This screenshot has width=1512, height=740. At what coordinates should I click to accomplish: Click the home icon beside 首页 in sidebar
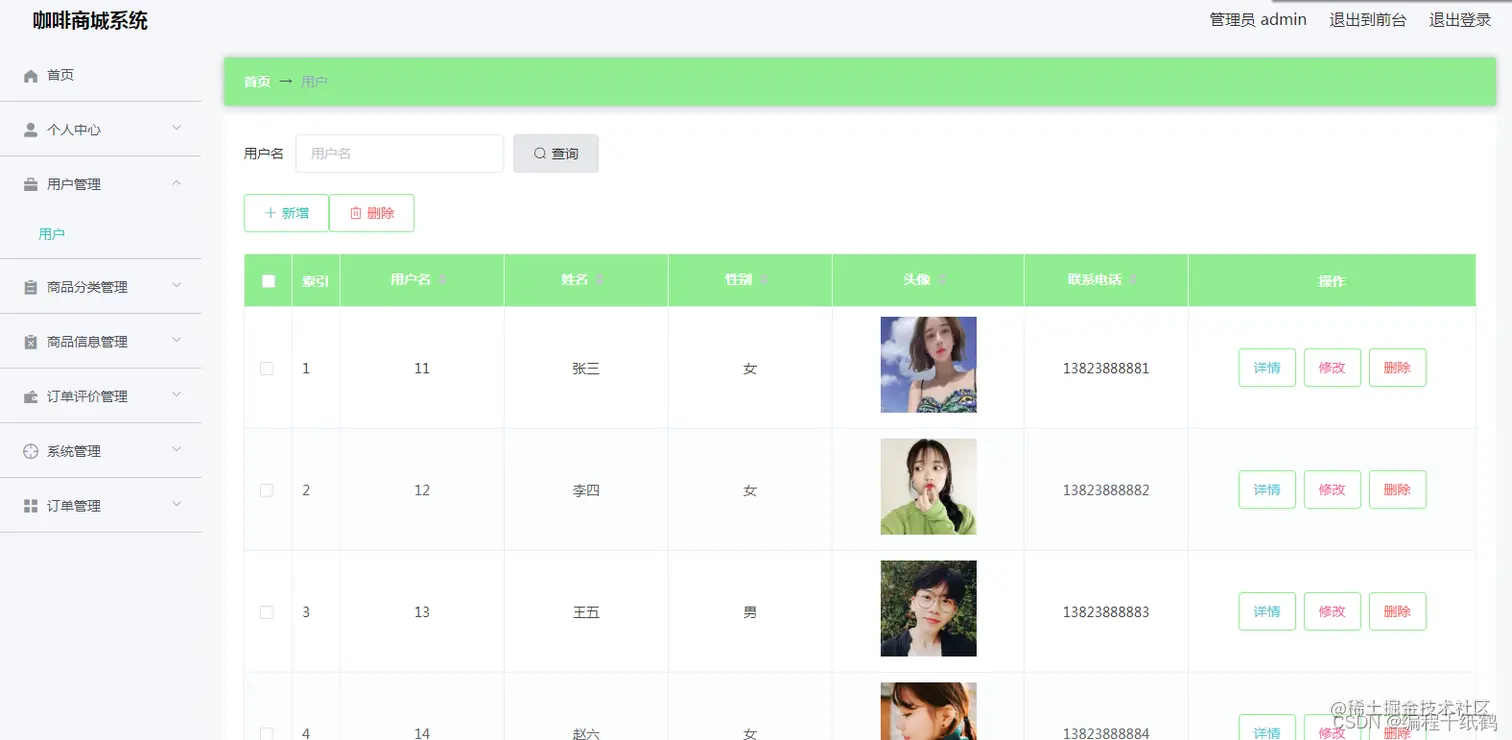(x=30, y=76)
